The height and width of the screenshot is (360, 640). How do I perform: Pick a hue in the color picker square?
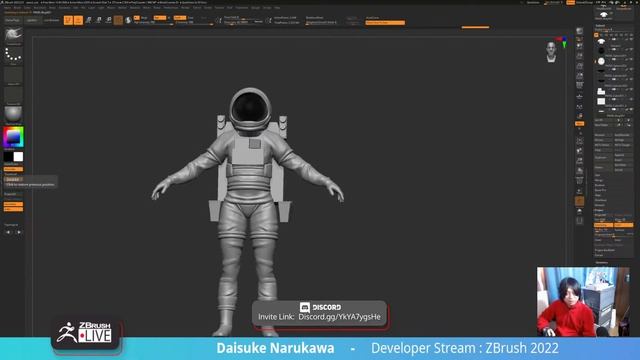click(x=13, y=137)
